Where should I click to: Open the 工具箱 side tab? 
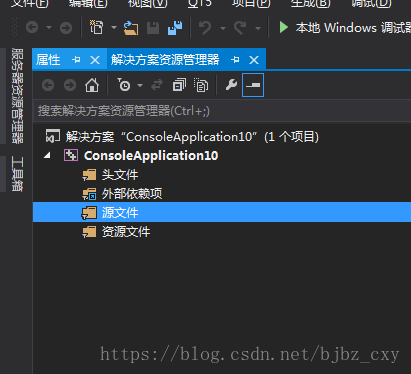17,174
